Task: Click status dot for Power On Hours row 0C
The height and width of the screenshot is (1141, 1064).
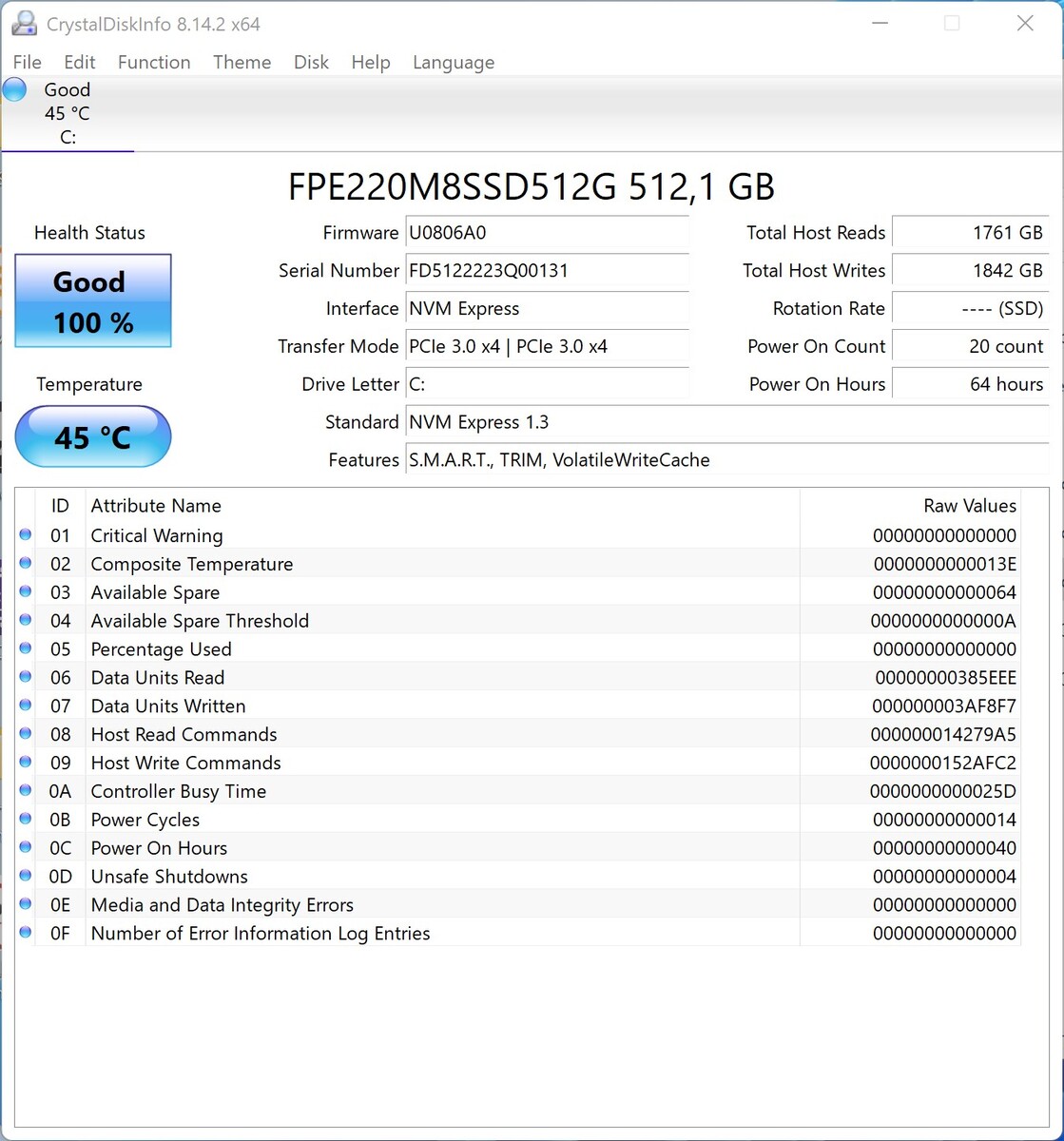Action: [26, 848]
